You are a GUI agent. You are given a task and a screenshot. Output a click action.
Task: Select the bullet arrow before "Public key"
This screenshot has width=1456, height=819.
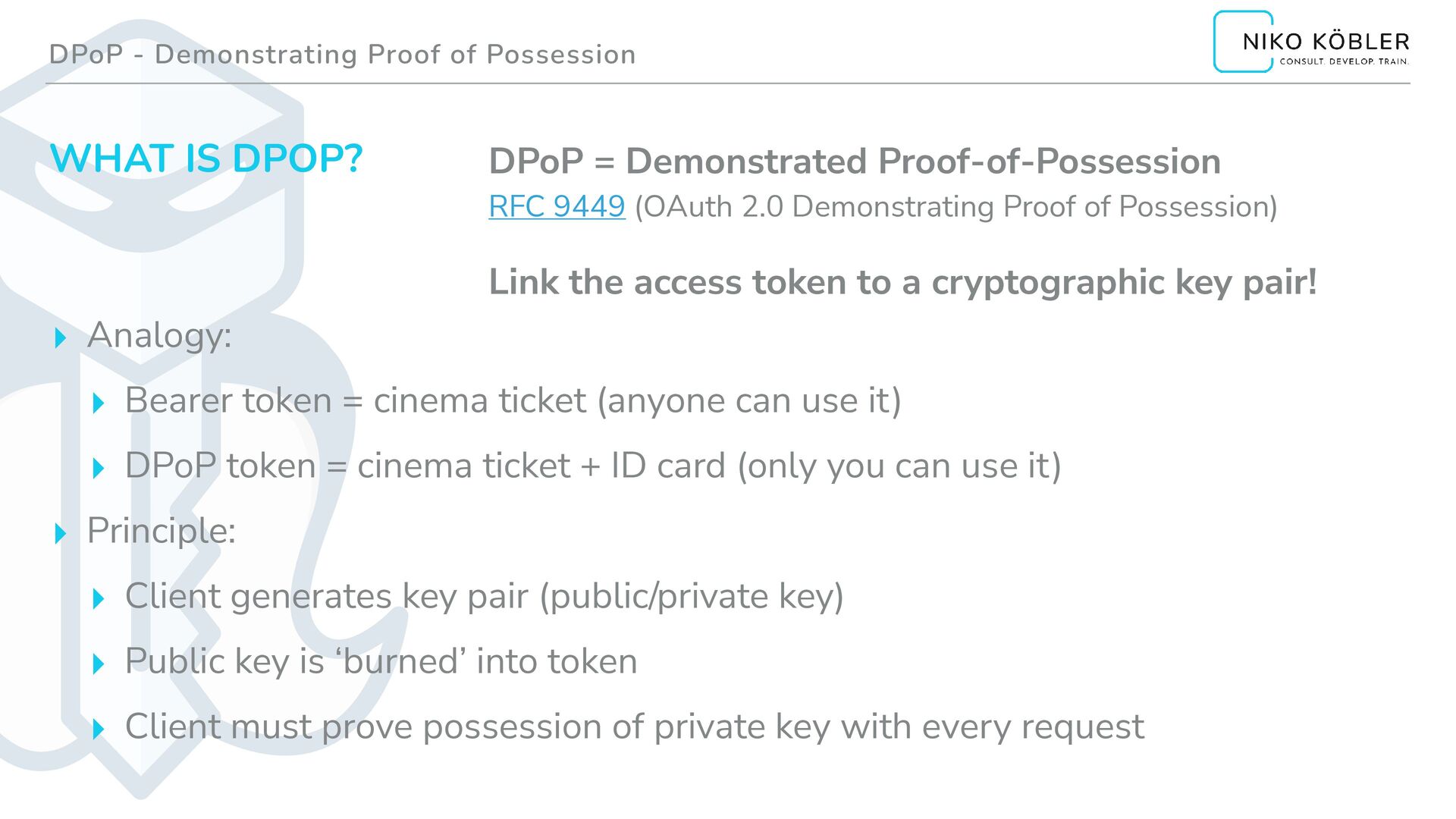click(98, 664)
